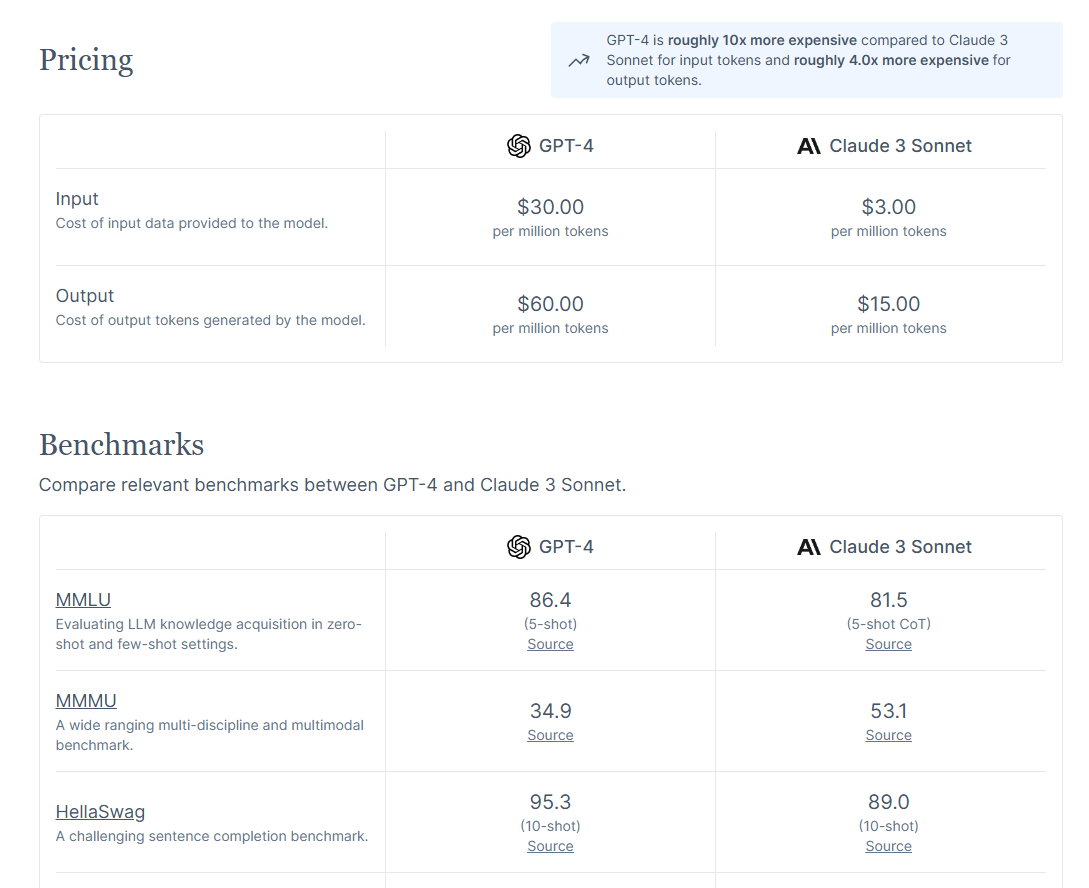Click the OpenAI logo in Benchmarks table header

[x=518, y=547]
